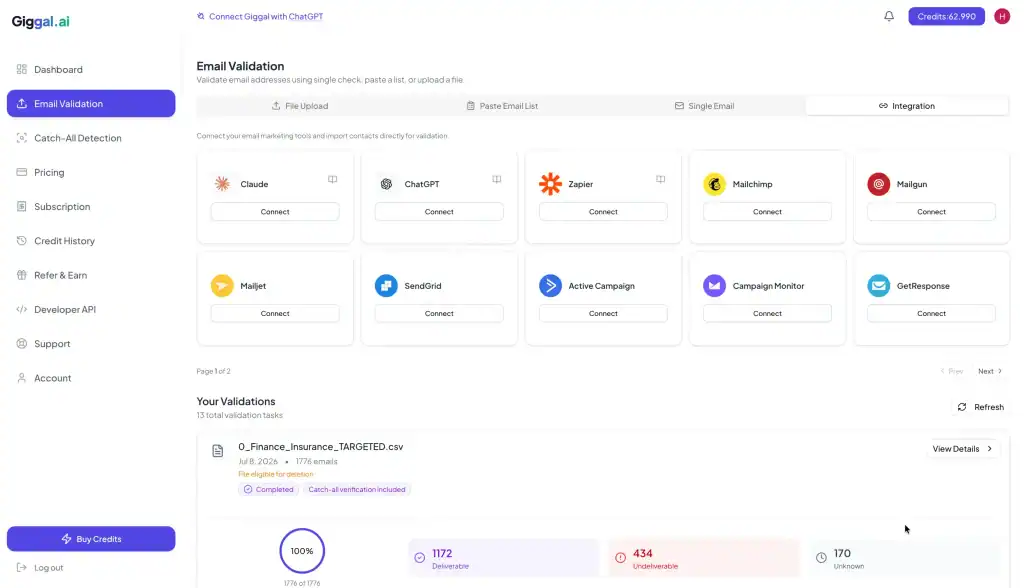The height and width of the screenshot is (588, 1024).
Task: Click the Claude logo icon
Action: coord(222,184)
